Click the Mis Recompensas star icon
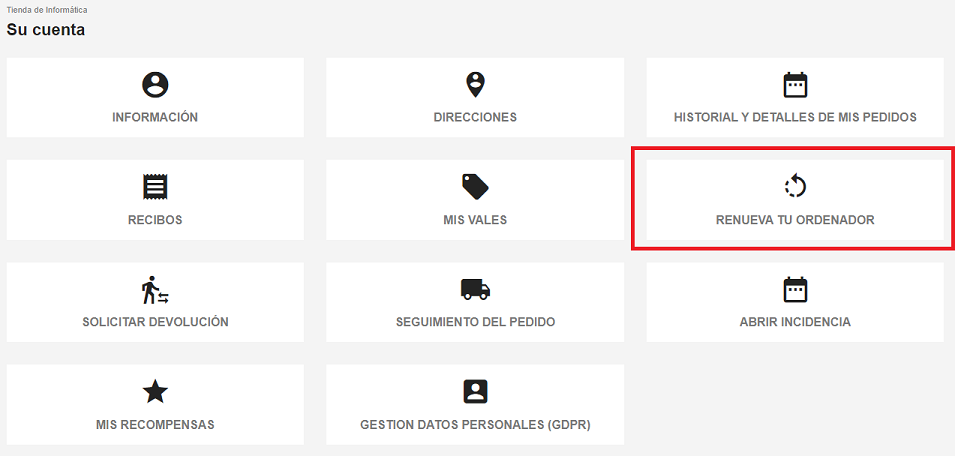Viewport: 955px width, 456px height. 155,391
